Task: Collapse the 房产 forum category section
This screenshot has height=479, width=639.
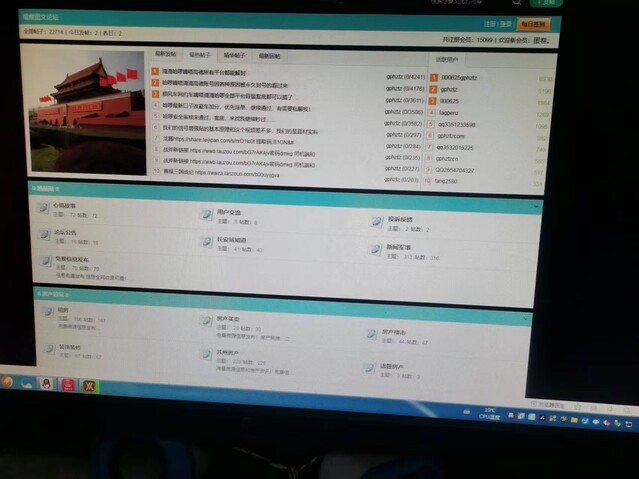Action: [525, 319]
